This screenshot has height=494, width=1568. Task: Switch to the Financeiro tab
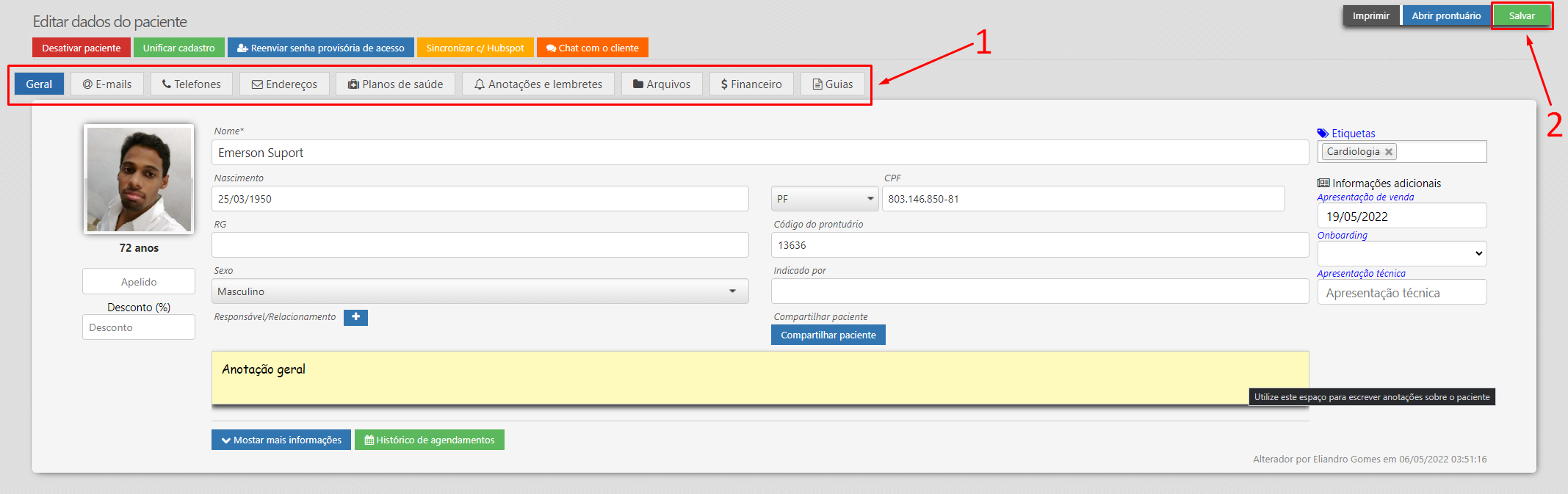pos(751,84)
